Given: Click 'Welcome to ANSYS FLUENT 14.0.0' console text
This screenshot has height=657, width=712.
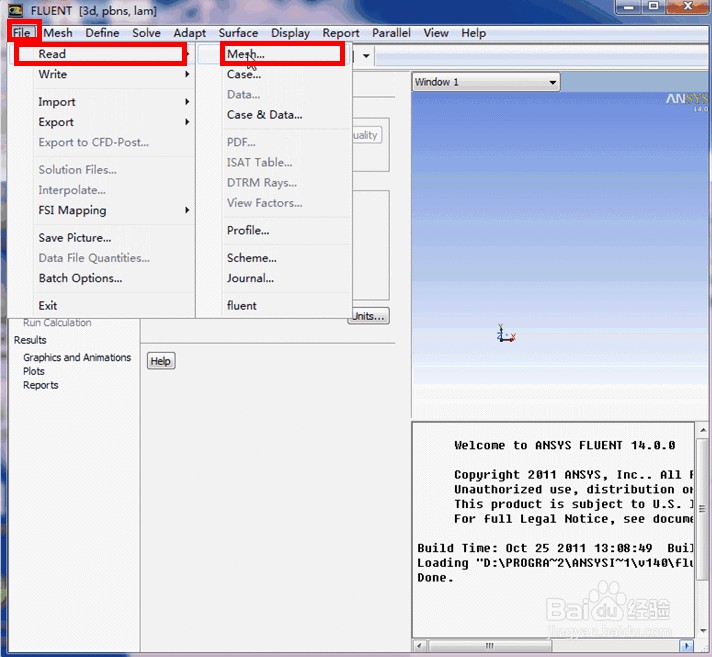Looking at the screenshot, I should point(564,445).
